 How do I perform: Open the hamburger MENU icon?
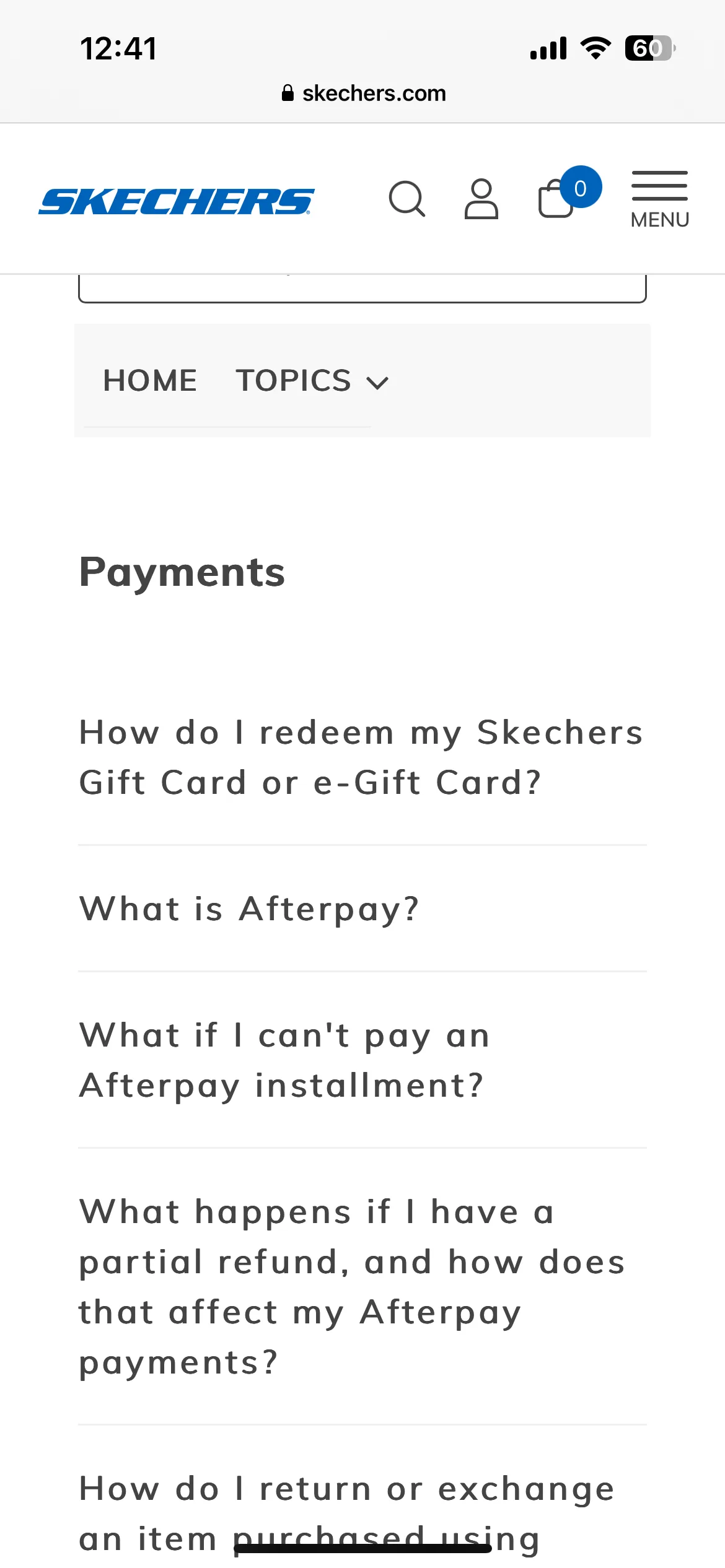[660, 199]
